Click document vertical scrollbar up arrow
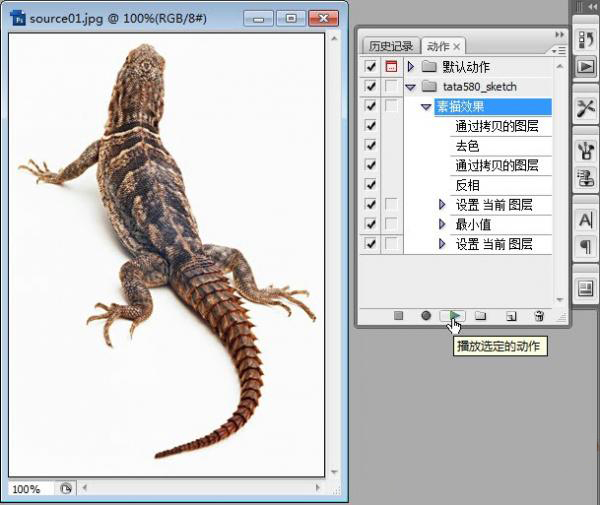 click(x=334, y=39)
